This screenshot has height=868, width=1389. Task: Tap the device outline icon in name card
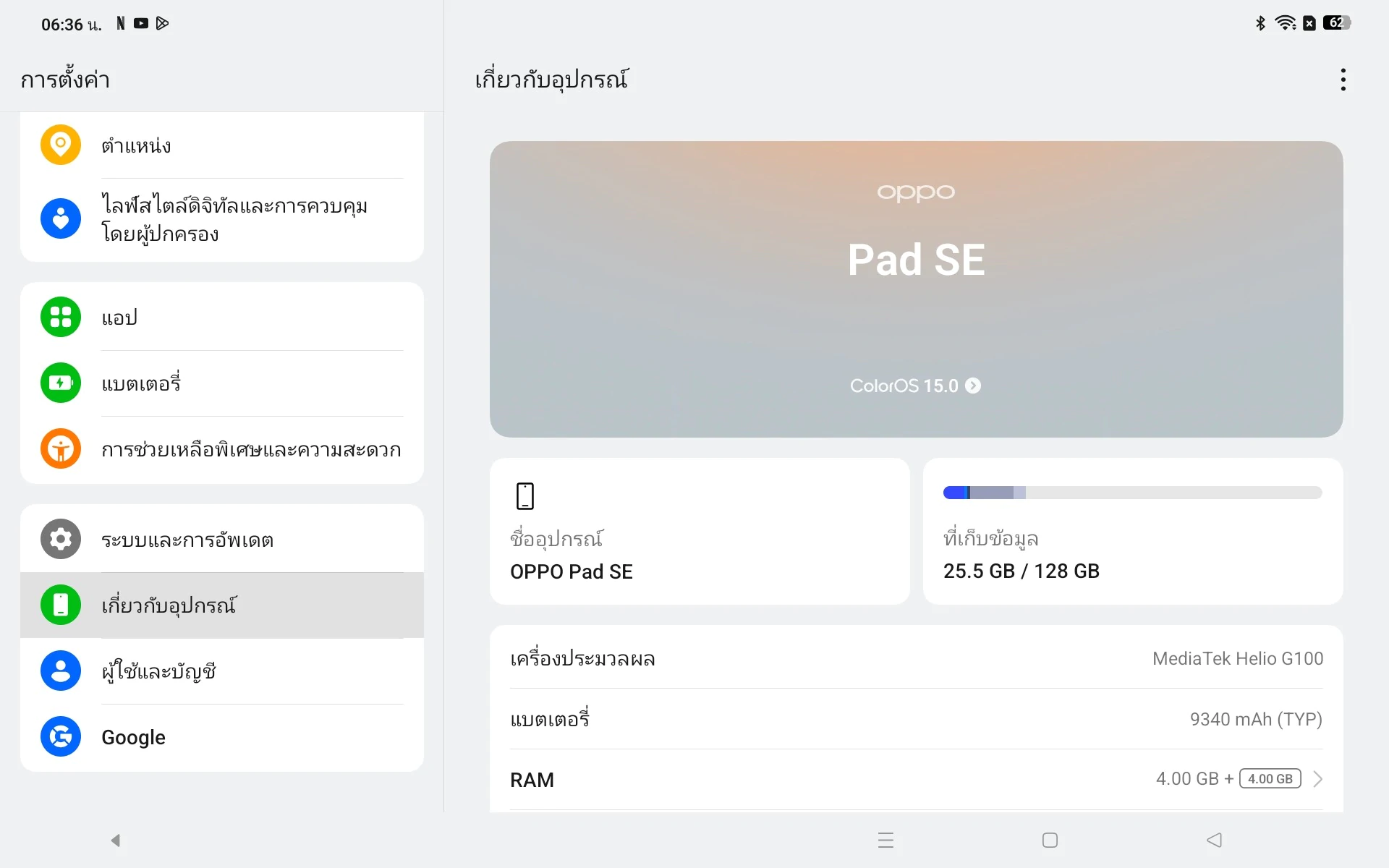click(525, 496)
